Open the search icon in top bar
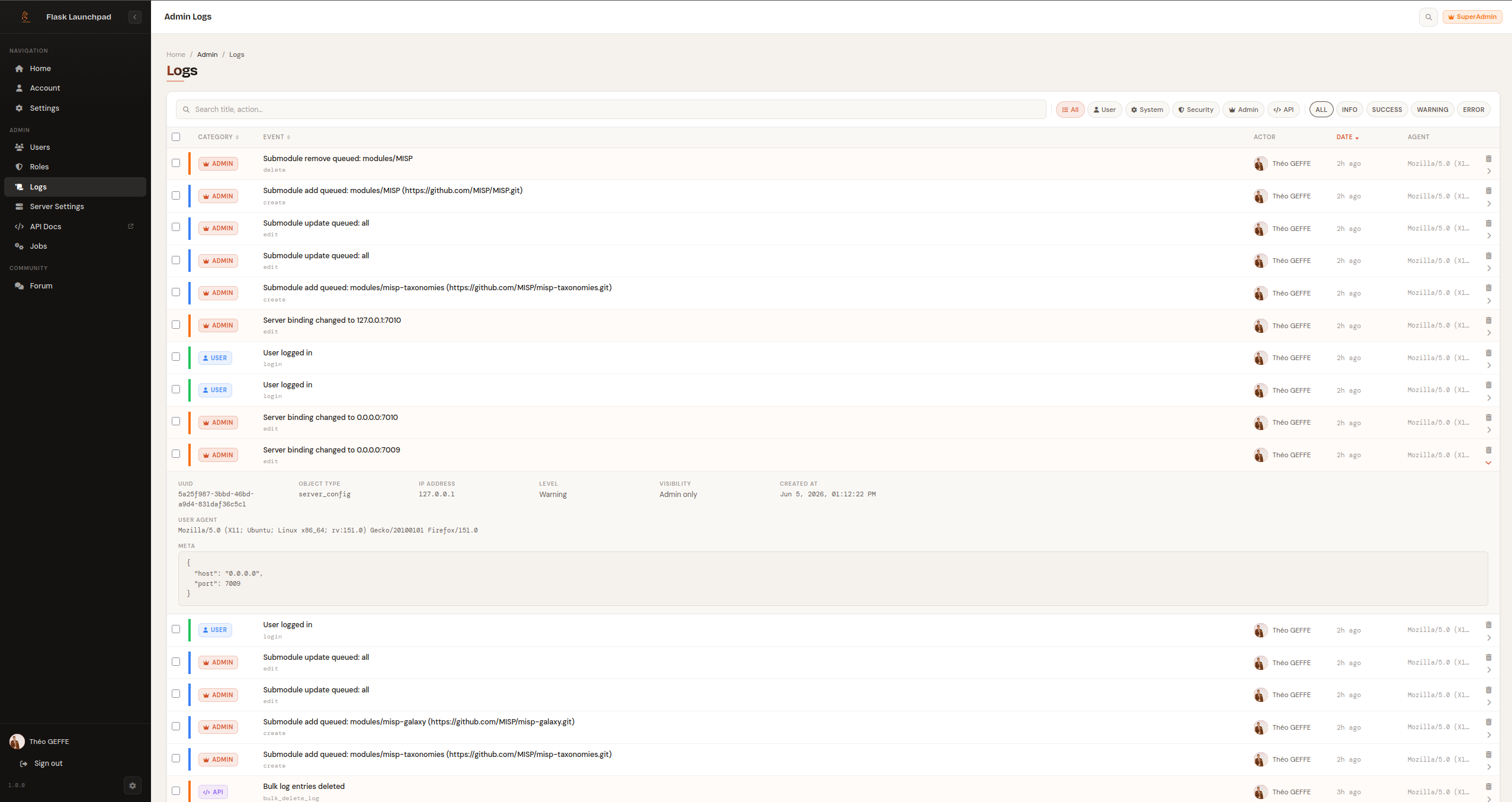The height and width of the screenshot is (802, 1512). (x=1428, y=17)
